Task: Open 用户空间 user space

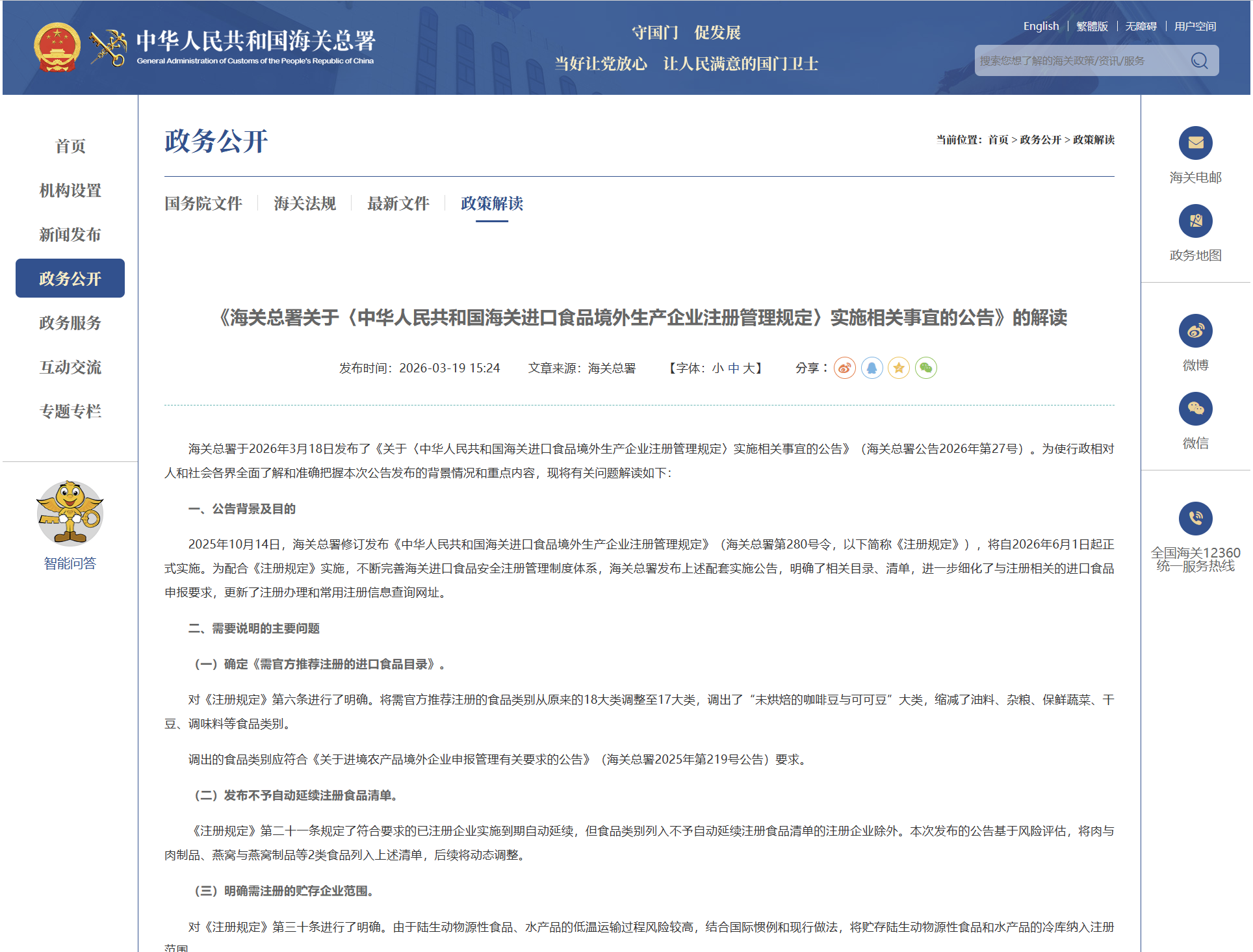Action: pyautogui.click(x=1195, y=26)
